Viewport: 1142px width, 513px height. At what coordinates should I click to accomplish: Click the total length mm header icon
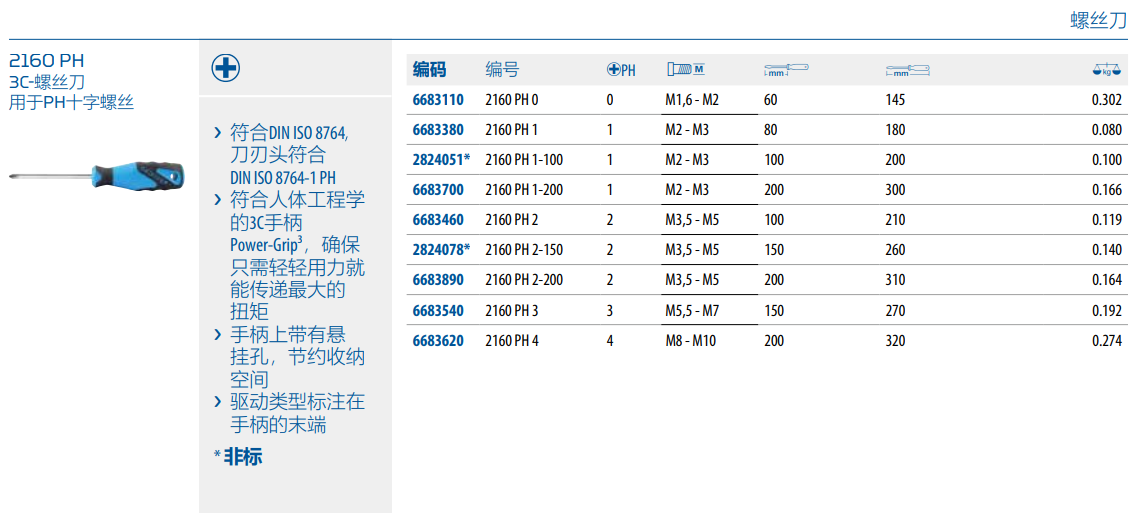point(908,70)
